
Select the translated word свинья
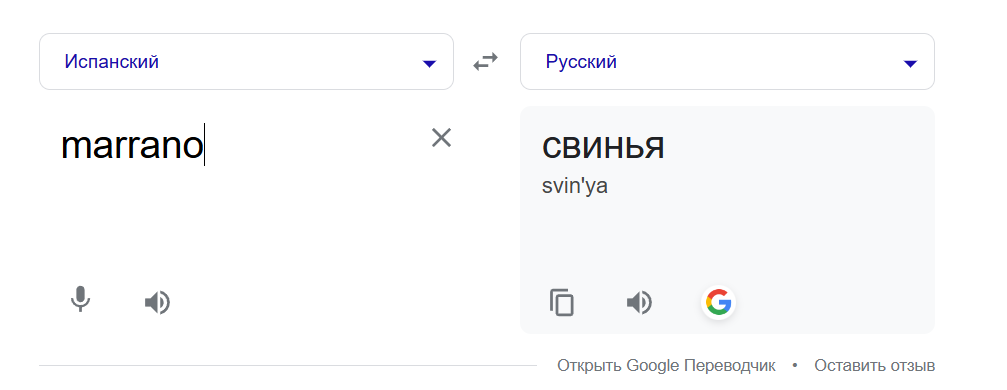(603, 148)
